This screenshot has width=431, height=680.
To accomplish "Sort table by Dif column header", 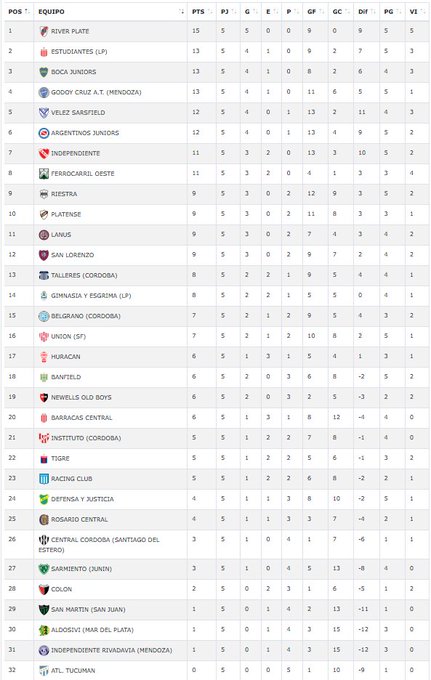I will (366, 12).
